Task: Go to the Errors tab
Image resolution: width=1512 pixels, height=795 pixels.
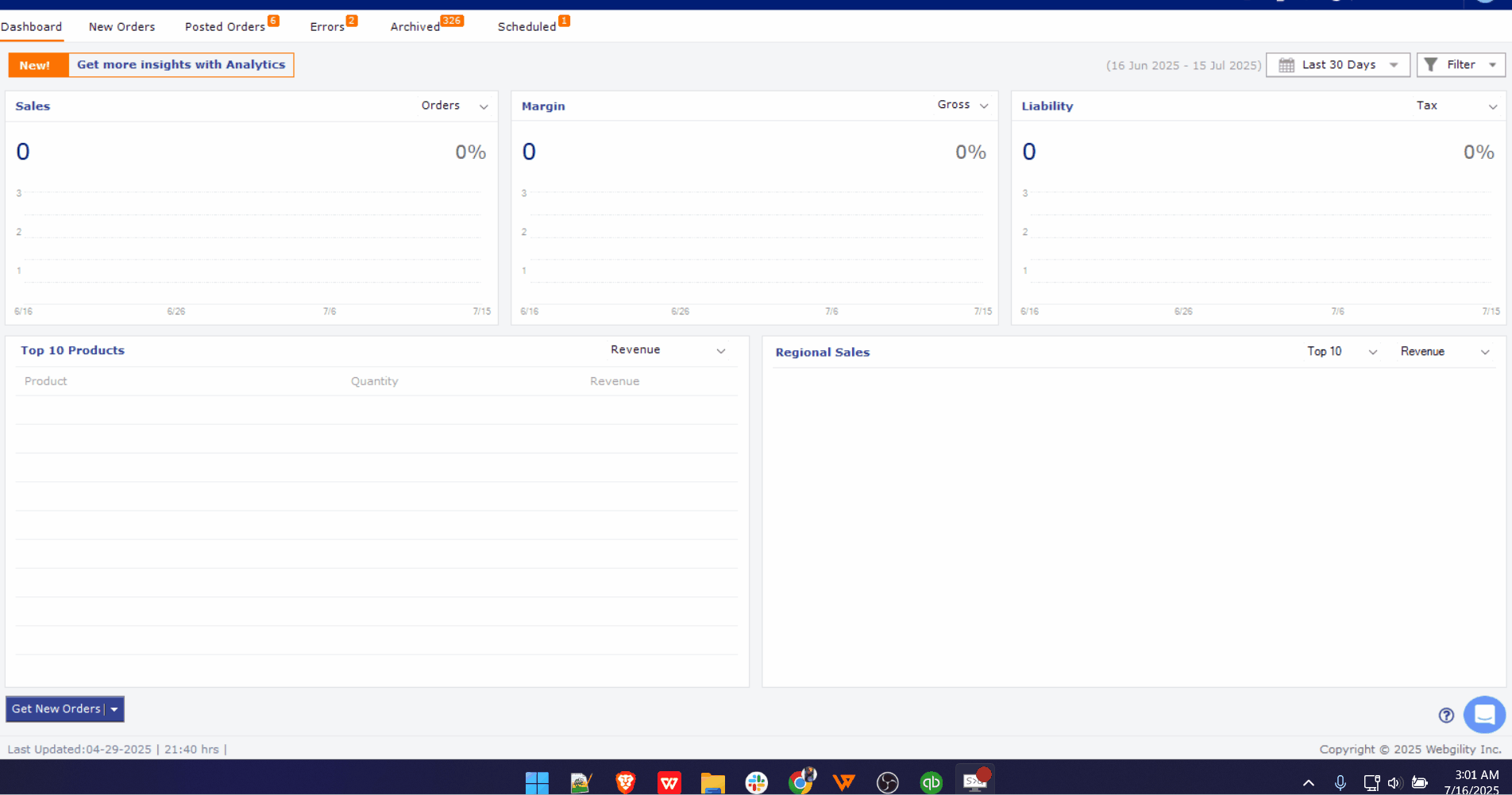Action: coord(327,27)
